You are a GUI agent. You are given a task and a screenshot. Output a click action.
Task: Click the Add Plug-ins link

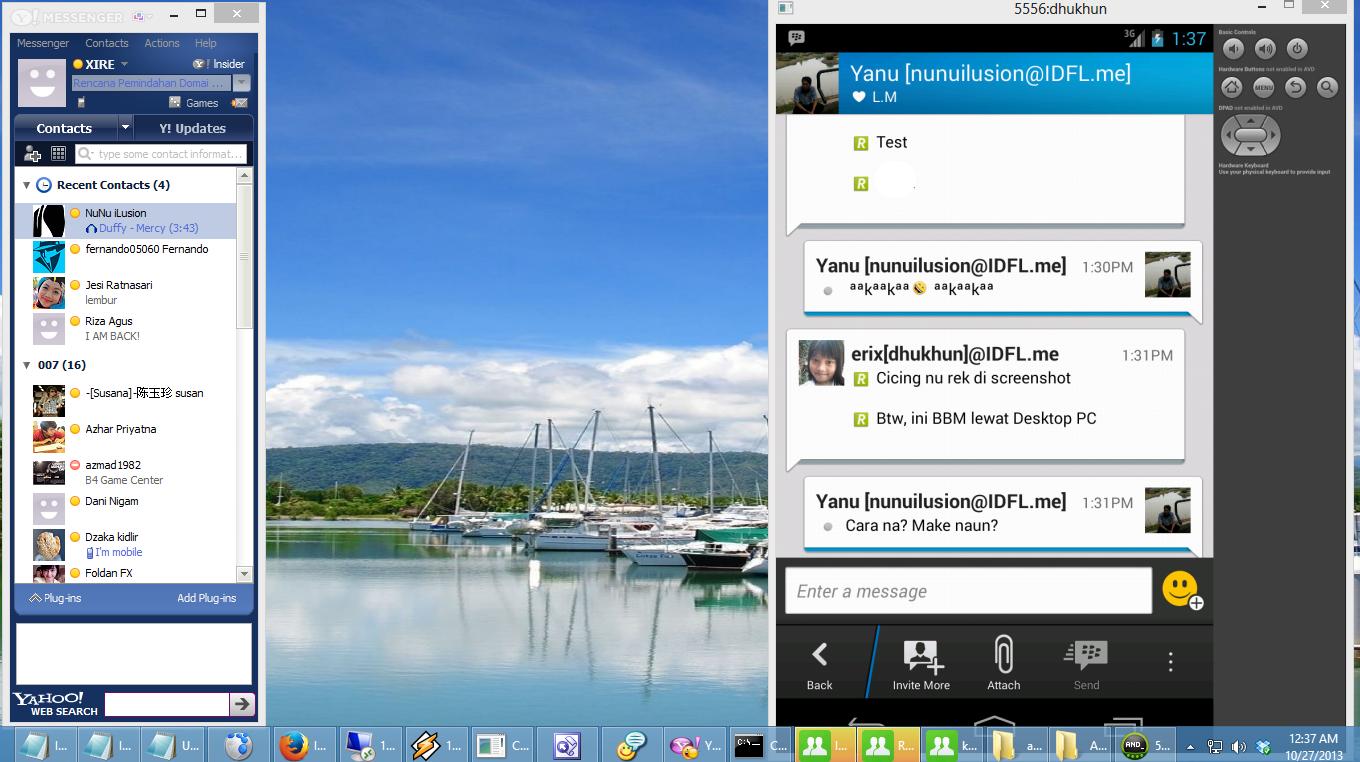(x=207, y=598)
